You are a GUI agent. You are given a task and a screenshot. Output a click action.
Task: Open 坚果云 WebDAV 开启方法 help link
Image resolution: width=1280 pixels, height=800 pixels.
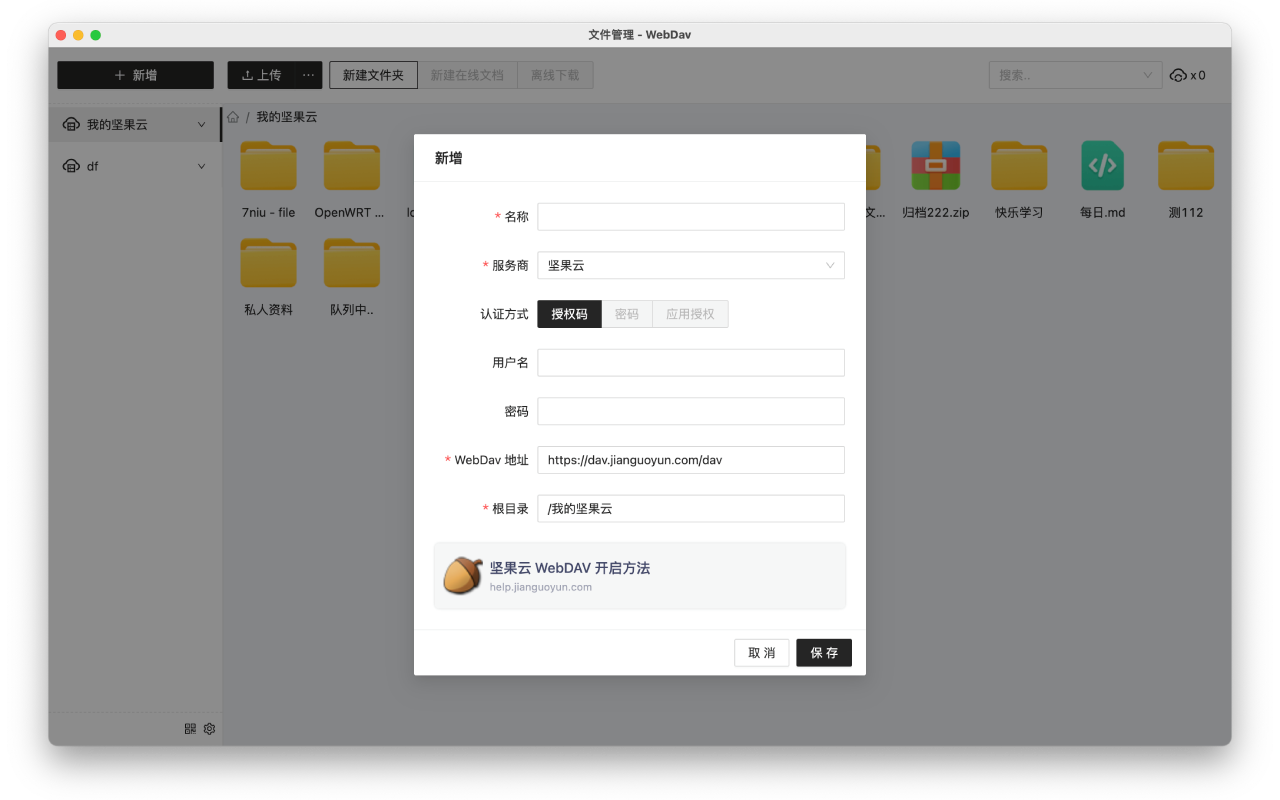point(570,568)
